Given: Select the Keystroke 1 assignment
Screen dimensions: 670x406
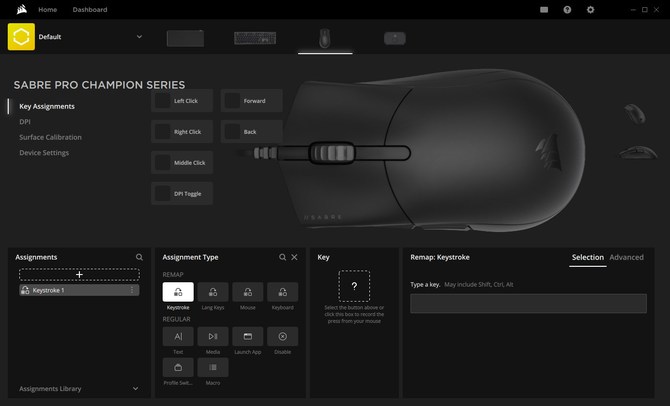Looking at the screenshot, I should coord(79,290).
